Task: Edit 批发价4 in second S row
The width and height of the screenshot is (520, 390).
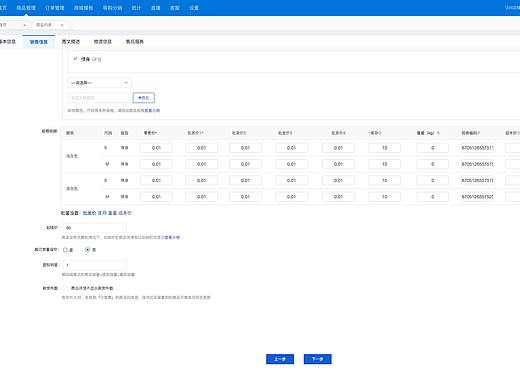Action: [x=338, y=180]
